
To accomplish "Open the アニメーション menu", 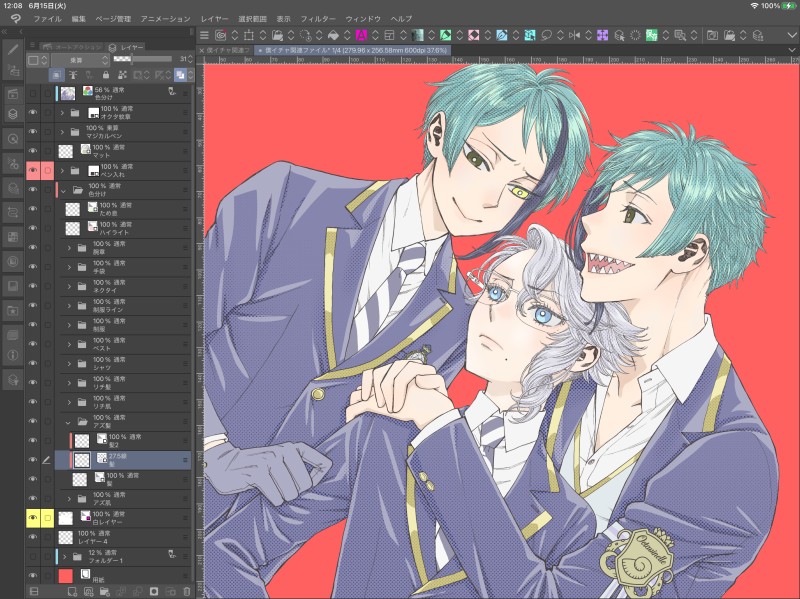I will (x=165, y=19).
